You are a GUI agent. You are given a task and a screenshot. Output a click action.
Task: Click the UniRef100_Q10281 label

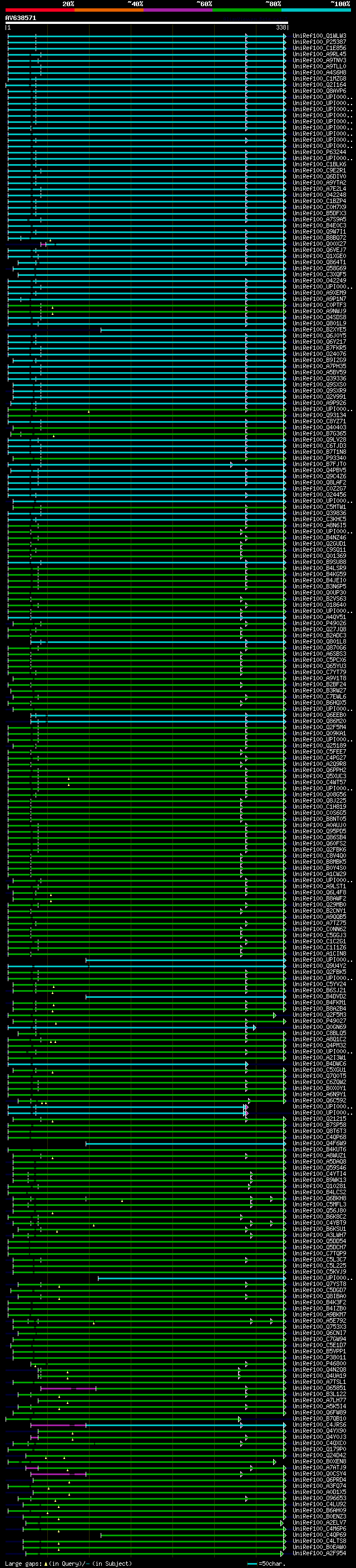(319, 1186)
